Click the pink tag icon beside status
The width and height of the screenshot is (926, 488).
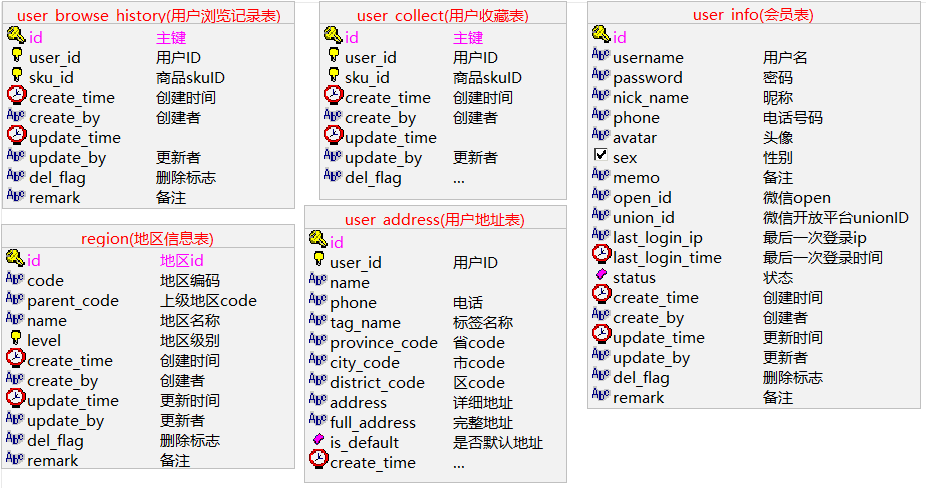[x=601, y=274]
